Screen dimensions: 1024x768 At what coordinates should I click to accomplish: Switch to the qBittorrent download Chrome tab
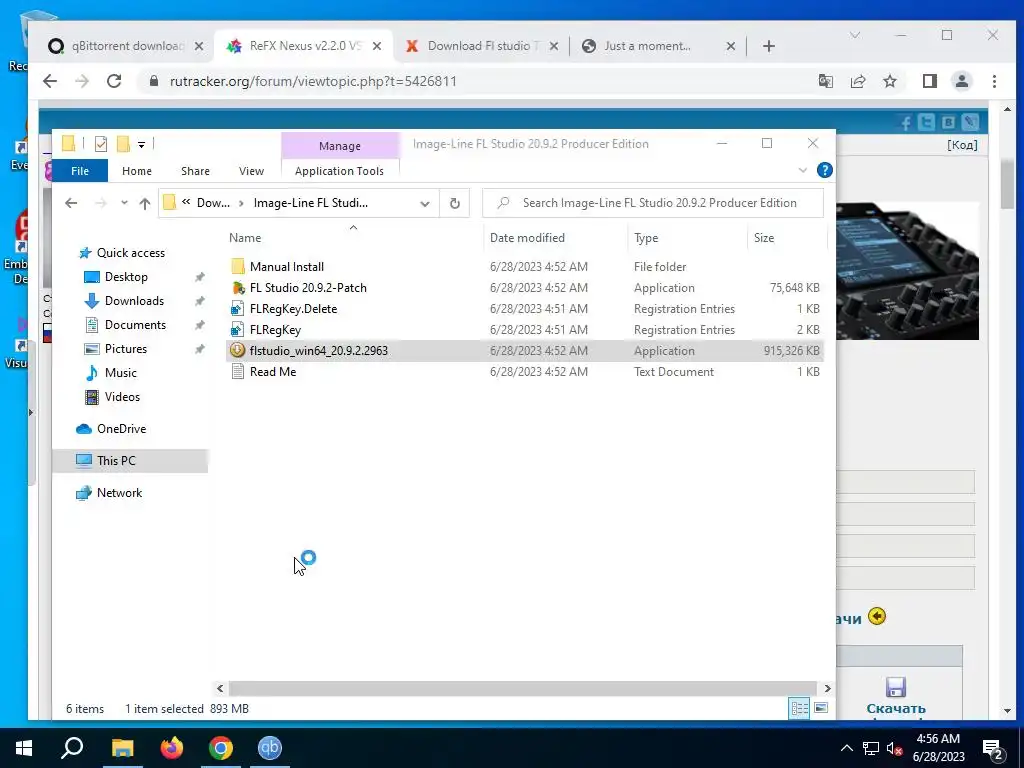tap(127, 46)
